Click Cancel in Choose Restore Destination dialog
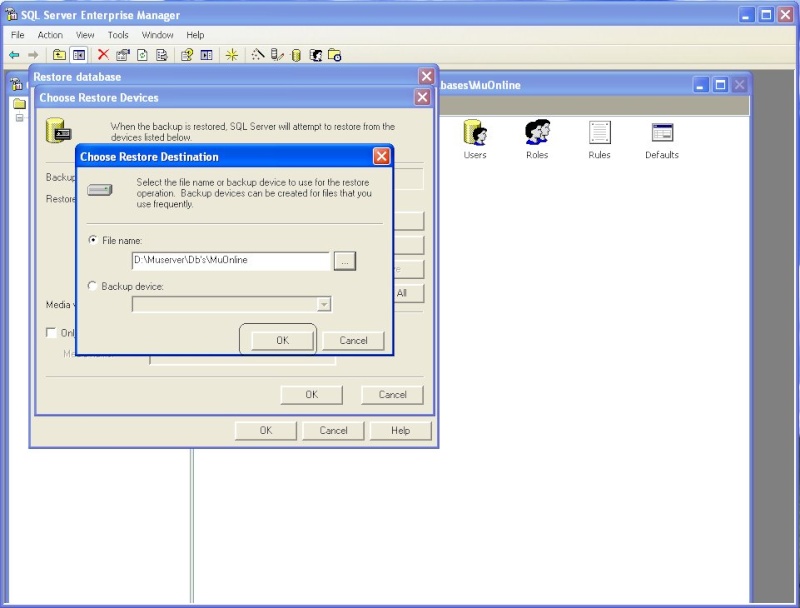800x608 pixels. 353,340
